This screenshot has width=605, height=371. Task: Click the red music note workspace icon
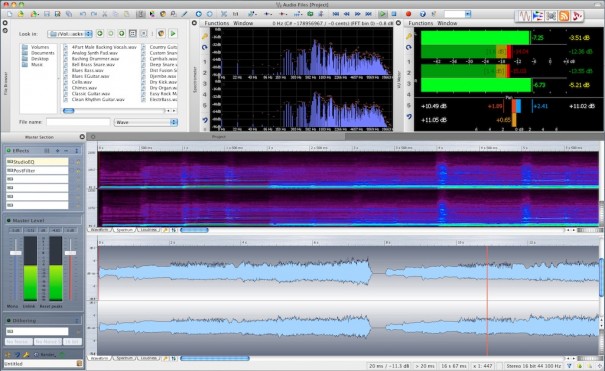[x=577, y=16]
